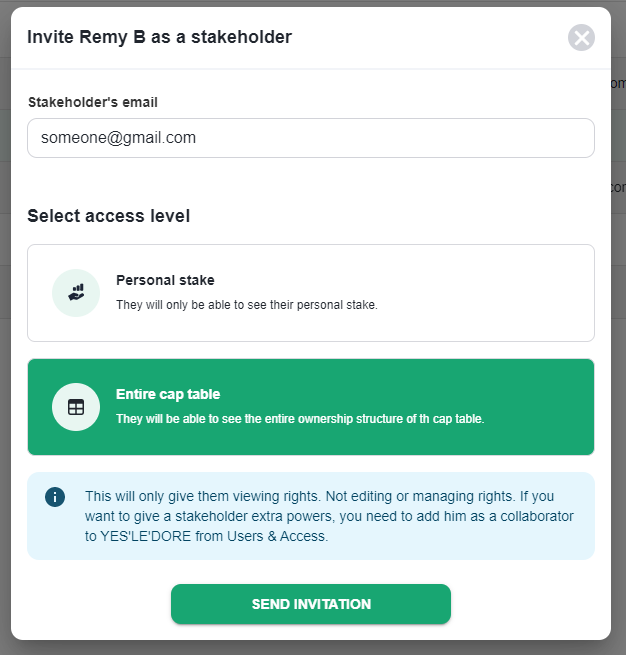Click the Personal stake hand icon

coord(76,293)
